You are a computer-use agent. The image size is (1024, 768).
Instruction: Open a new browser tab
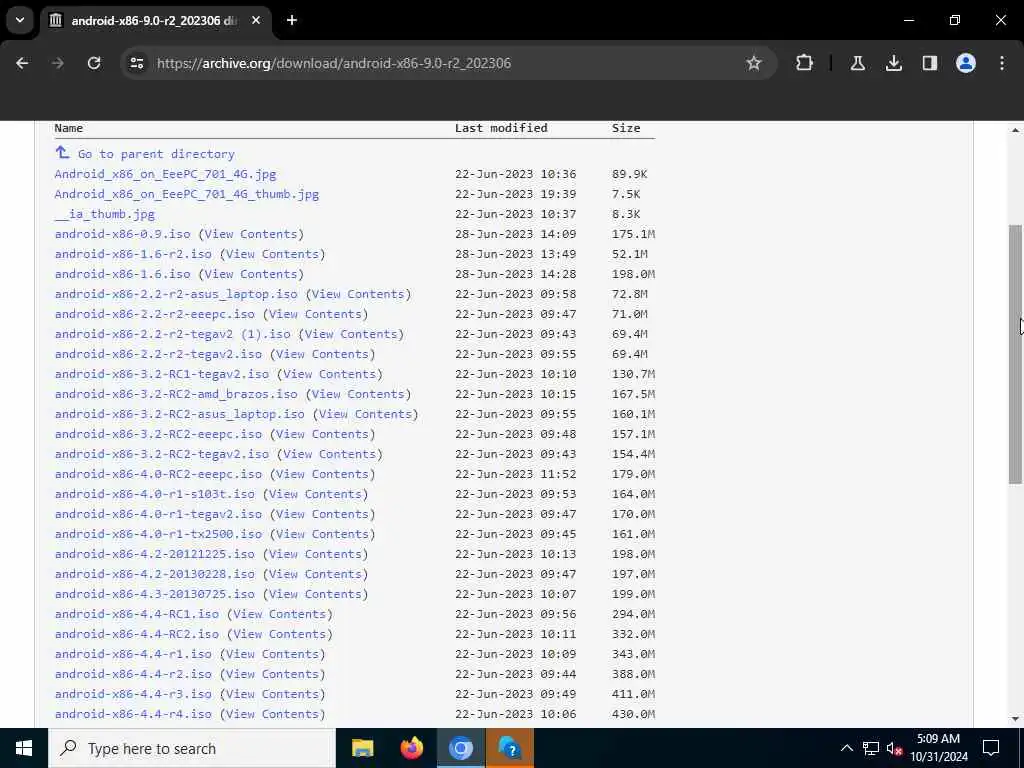pos(292,20)
